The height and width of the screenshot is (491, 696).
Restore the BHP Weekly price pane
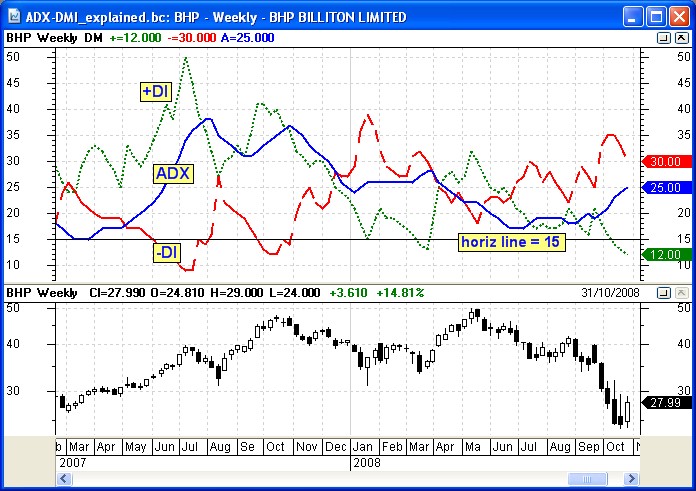(x=663, y=293)
